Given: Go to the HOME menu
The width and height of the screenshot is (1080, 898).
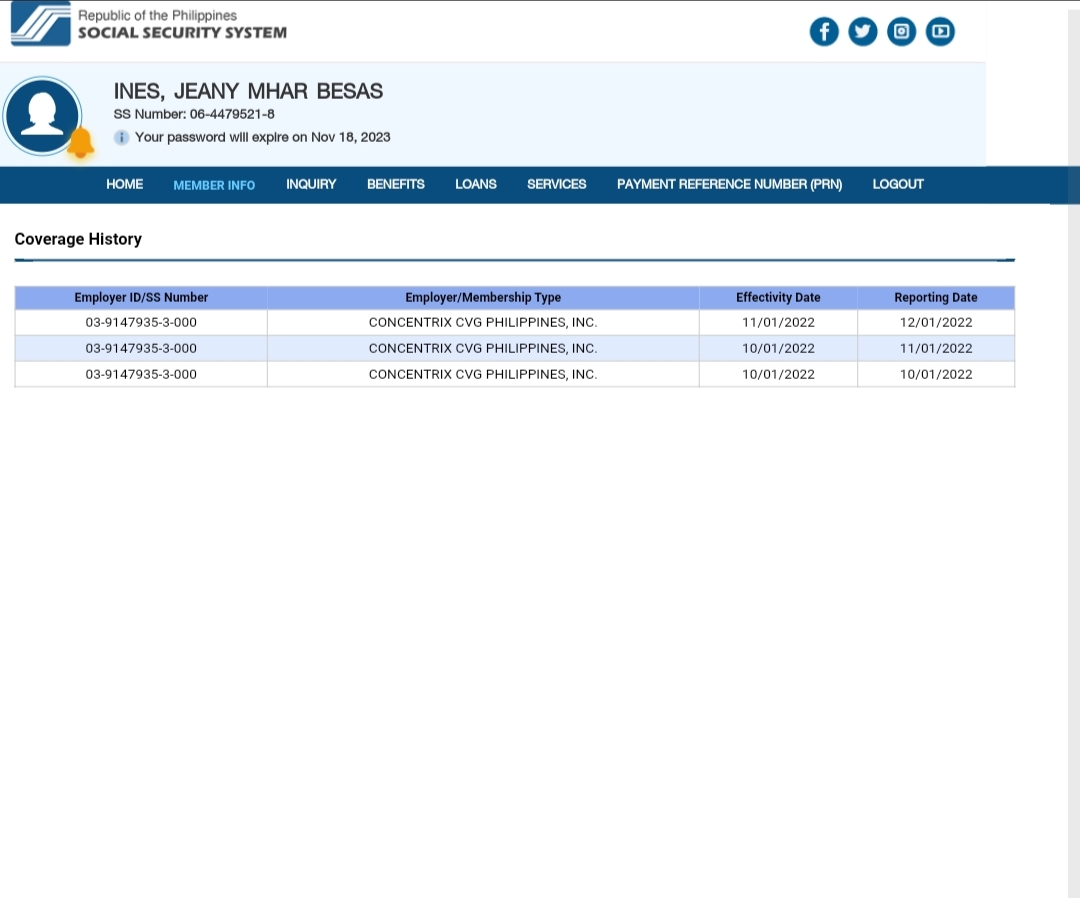Looking at the screenshot, I should point(124,184).
